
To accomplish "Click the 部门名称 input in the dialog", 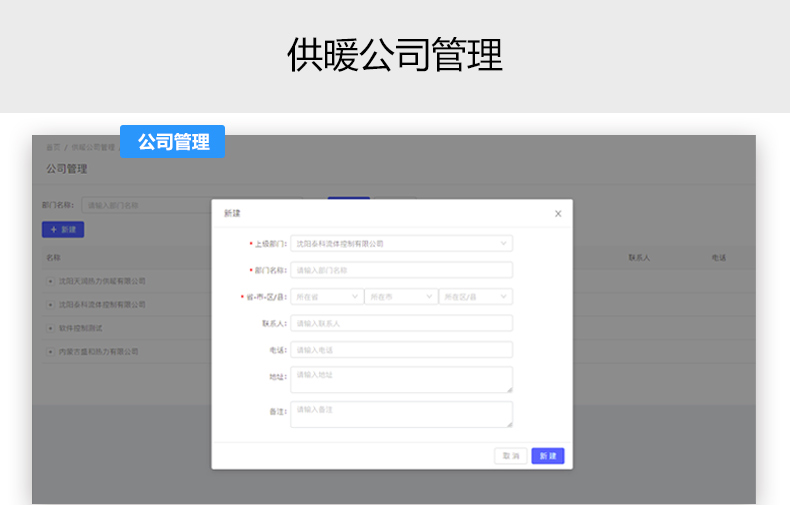I will (x=401, y=270).
